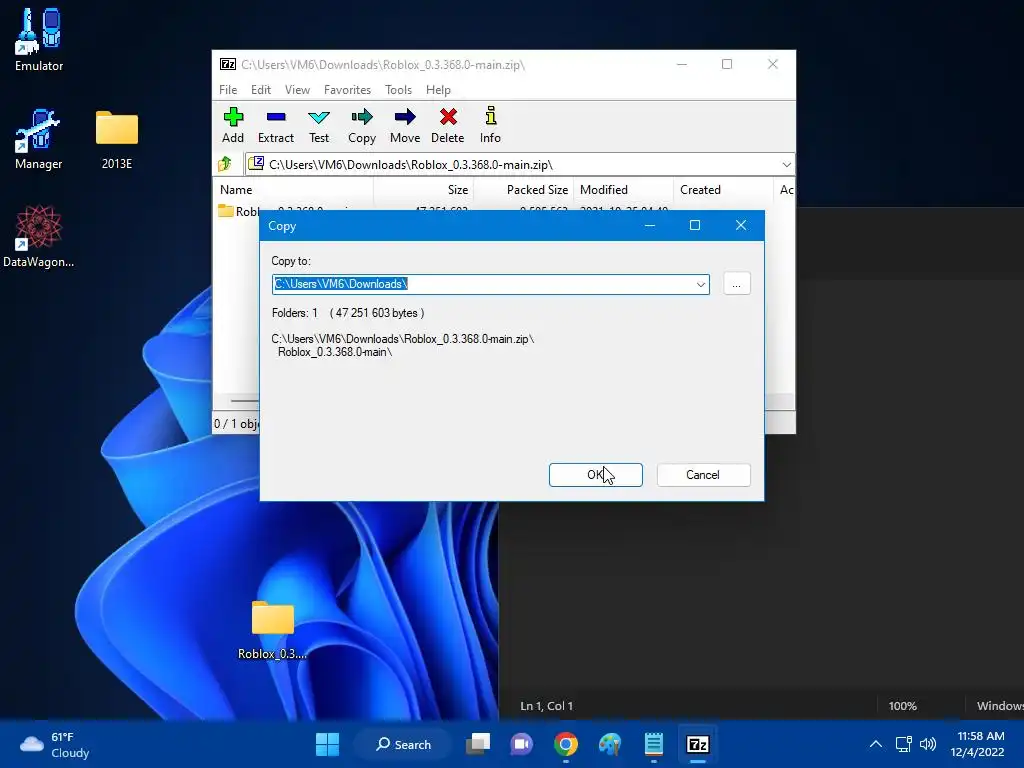Expand the Copy to path dropdown
Screen dimensions: 1024x768
click(x=701, y=284)
